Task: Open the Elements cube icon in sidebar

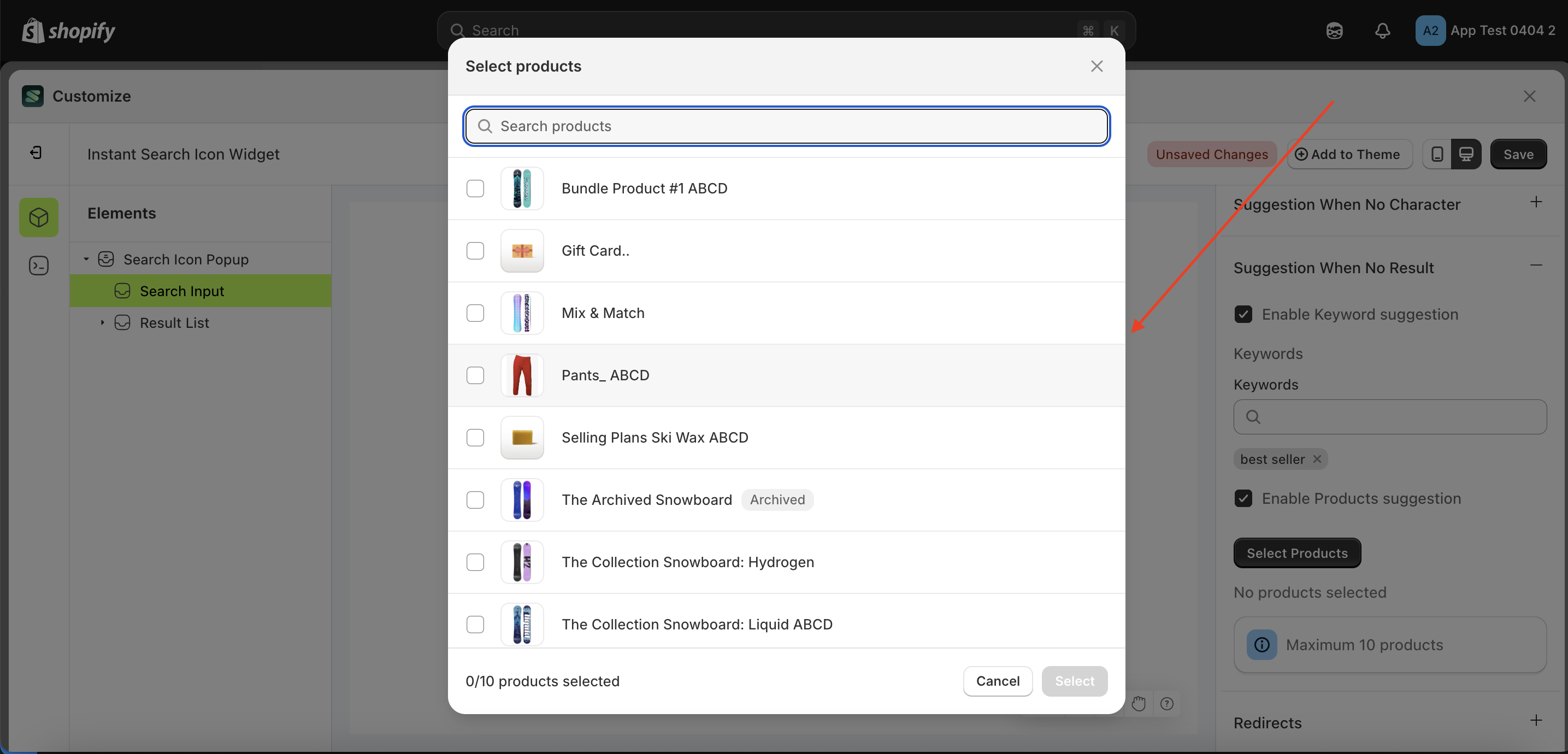Action: pos(38,217)
